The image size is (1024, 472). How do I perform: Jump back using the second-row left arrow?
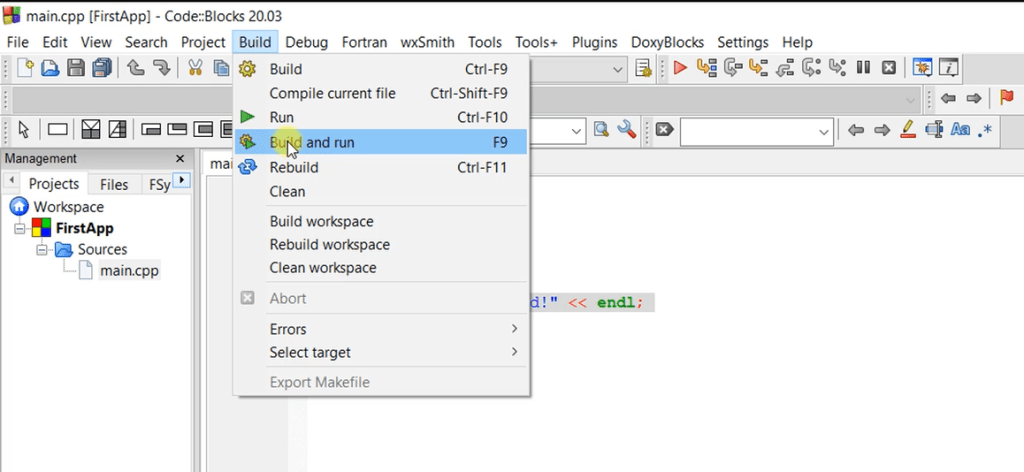[948, 99]
